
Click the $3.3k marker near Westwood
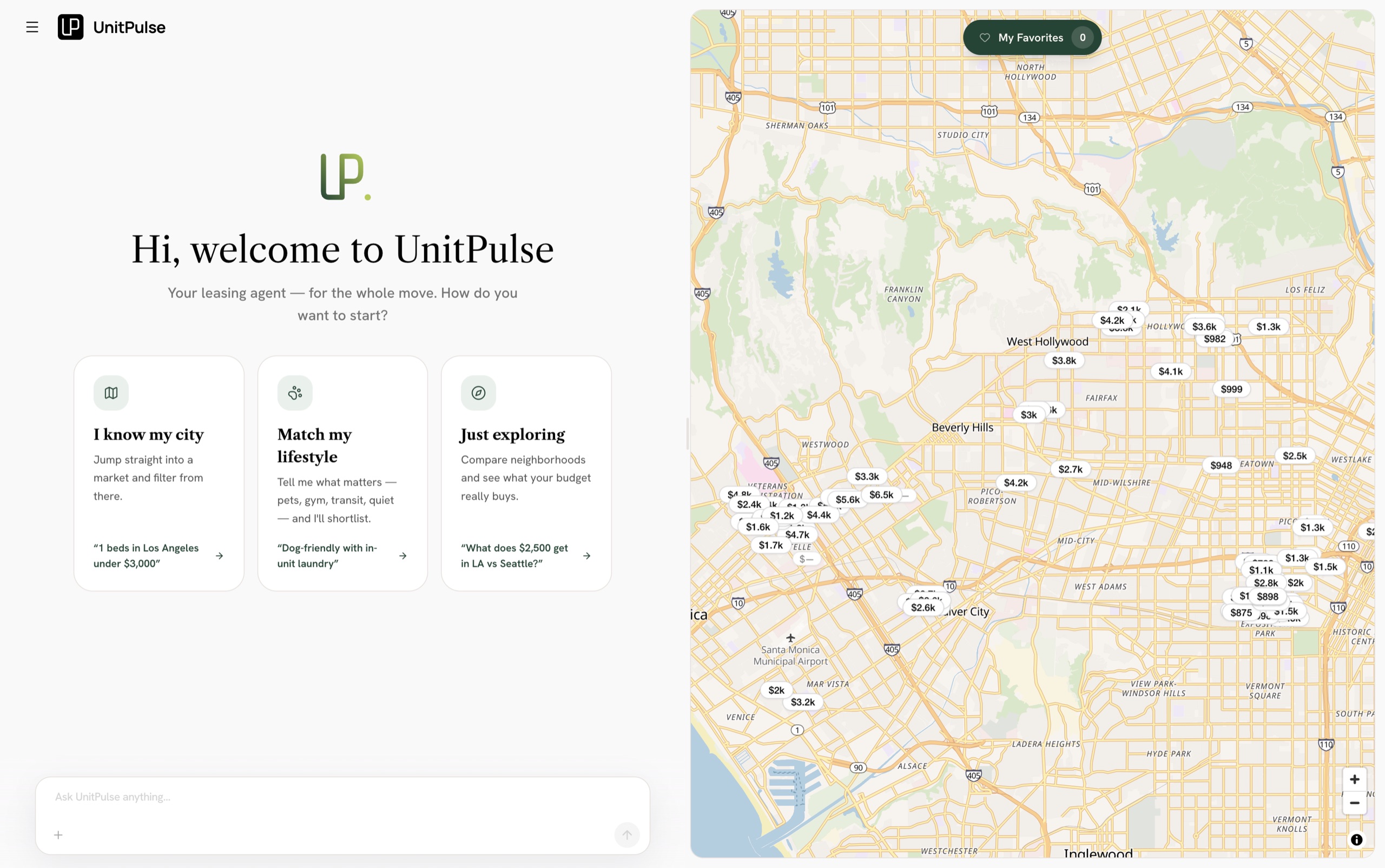tap(867, 476)
